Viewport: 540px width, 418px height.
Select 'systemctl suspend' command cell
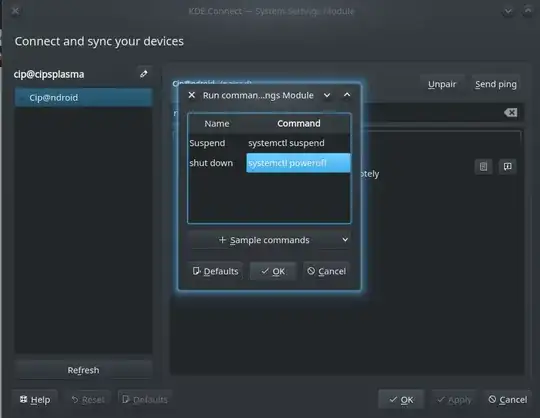coord(298,143)
